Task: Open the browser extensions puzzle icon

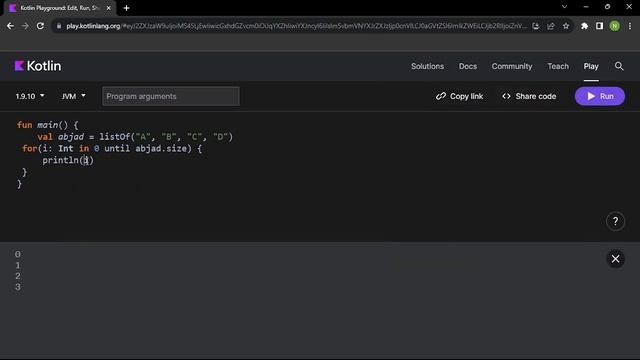Action: tap(584, 26)
